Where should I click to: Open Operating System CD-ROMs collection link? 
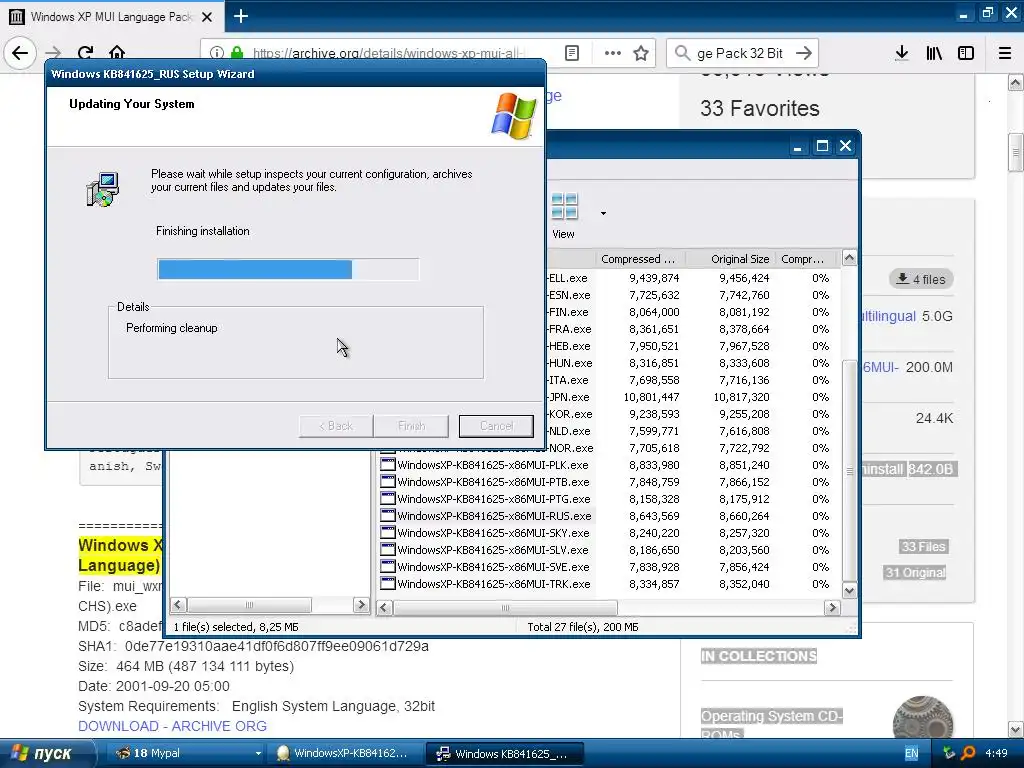771,725
